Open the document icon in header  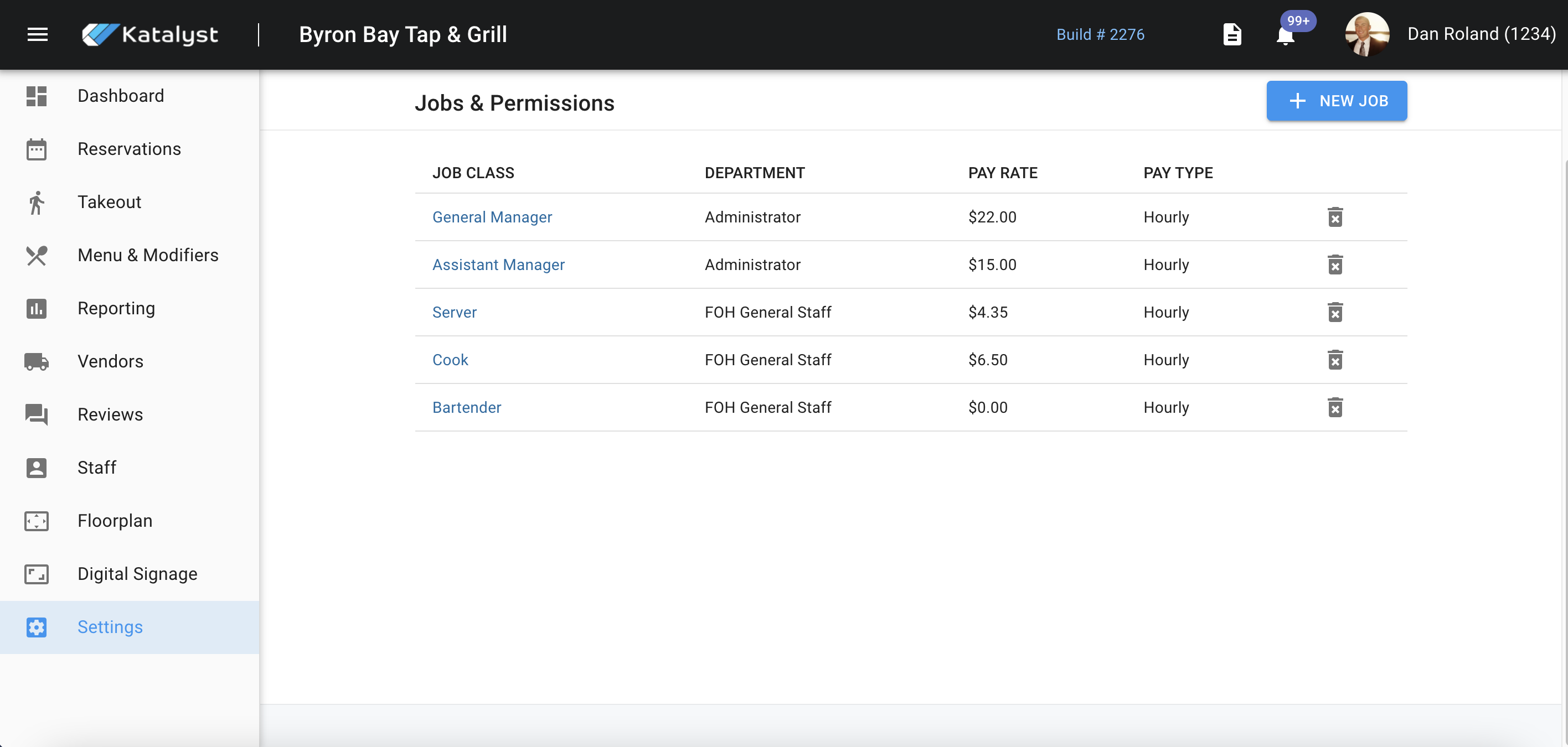pyautogui.click(x=1232, y=35)
